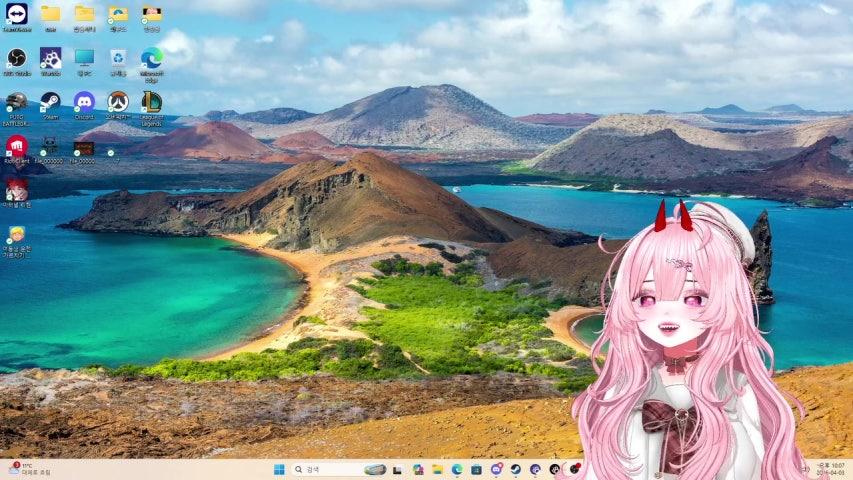Viewport: 853px width, 480px height.
Task: Open the blonde cartoon character desktop icon
Action: point(16,242)
